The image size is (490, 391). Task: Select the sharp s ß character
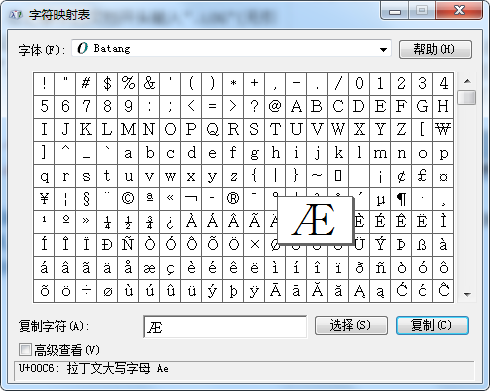pos(422,245)
